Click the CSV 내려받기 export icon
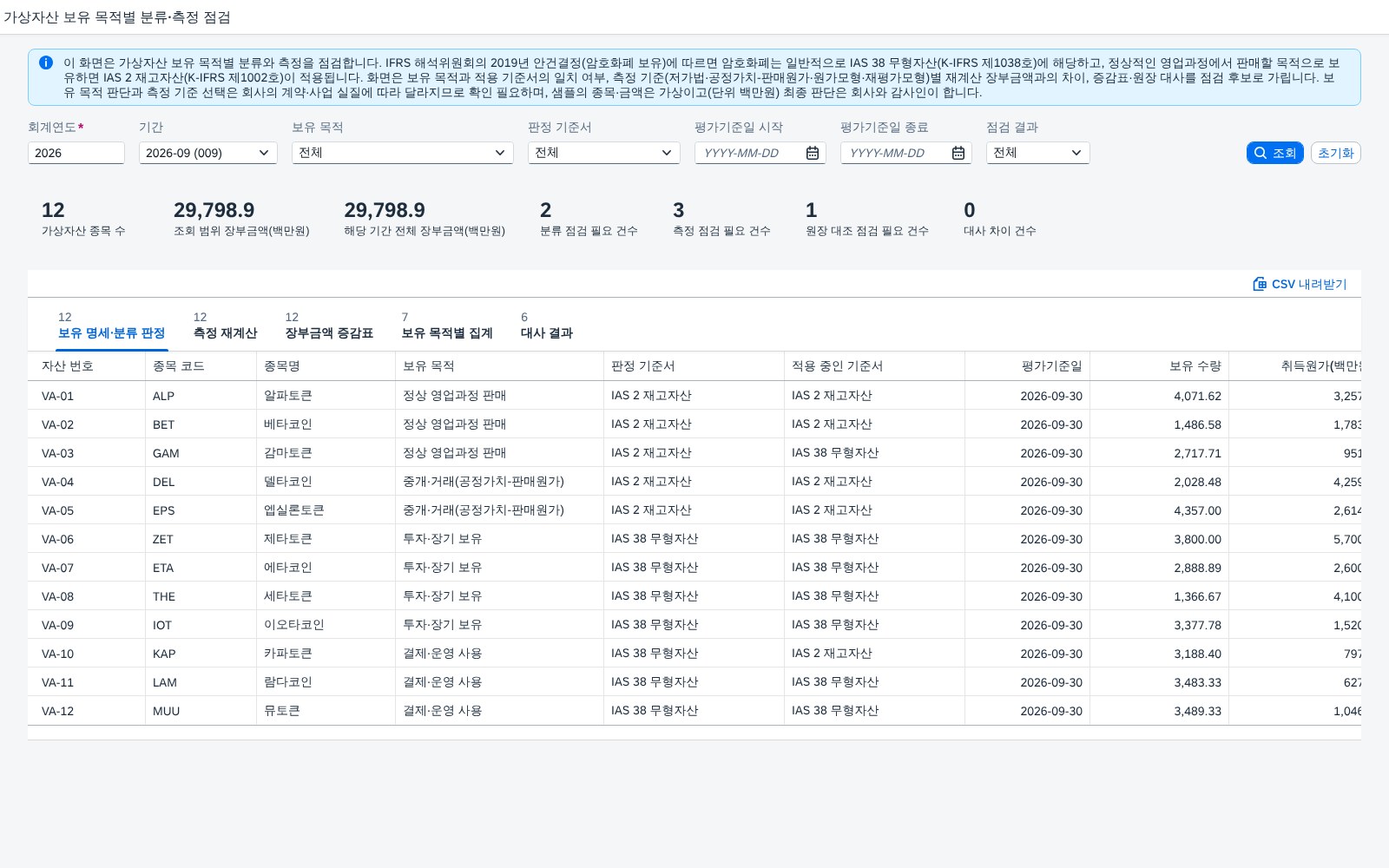Viewport: 1389px width, 868px height. [1260, 284]
